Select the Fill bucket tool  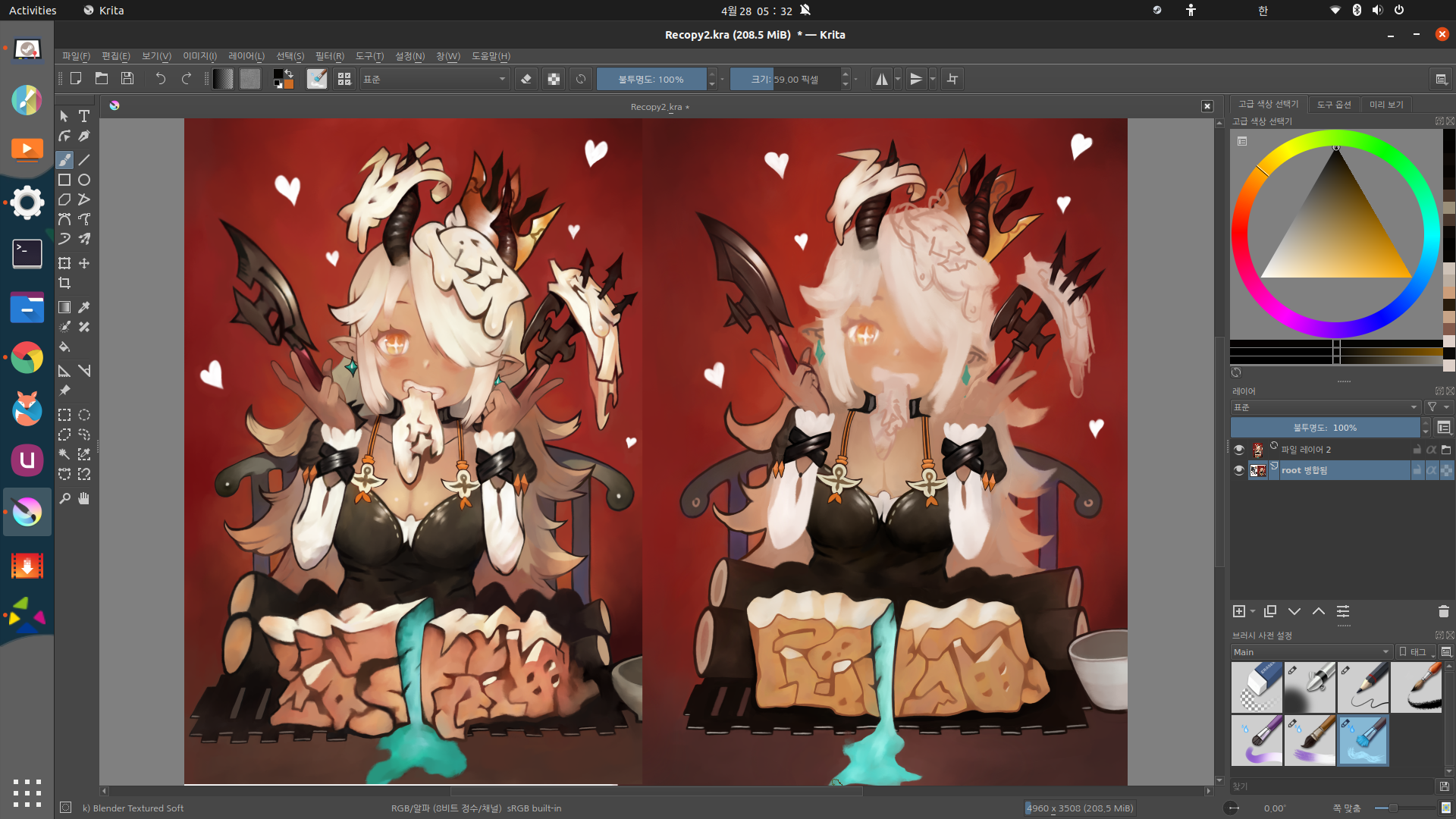[x=64, y=347]
